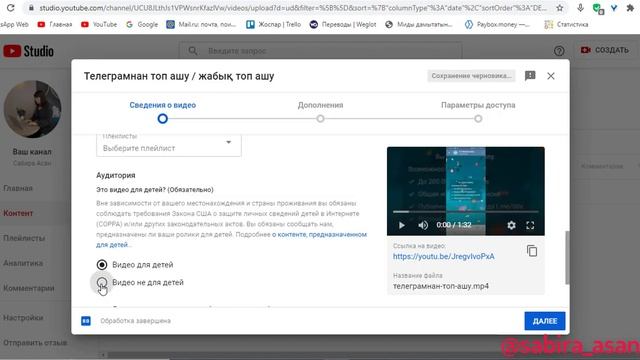
Task: Go to 'Параметры доступа' step
Action: coord(478,111)
